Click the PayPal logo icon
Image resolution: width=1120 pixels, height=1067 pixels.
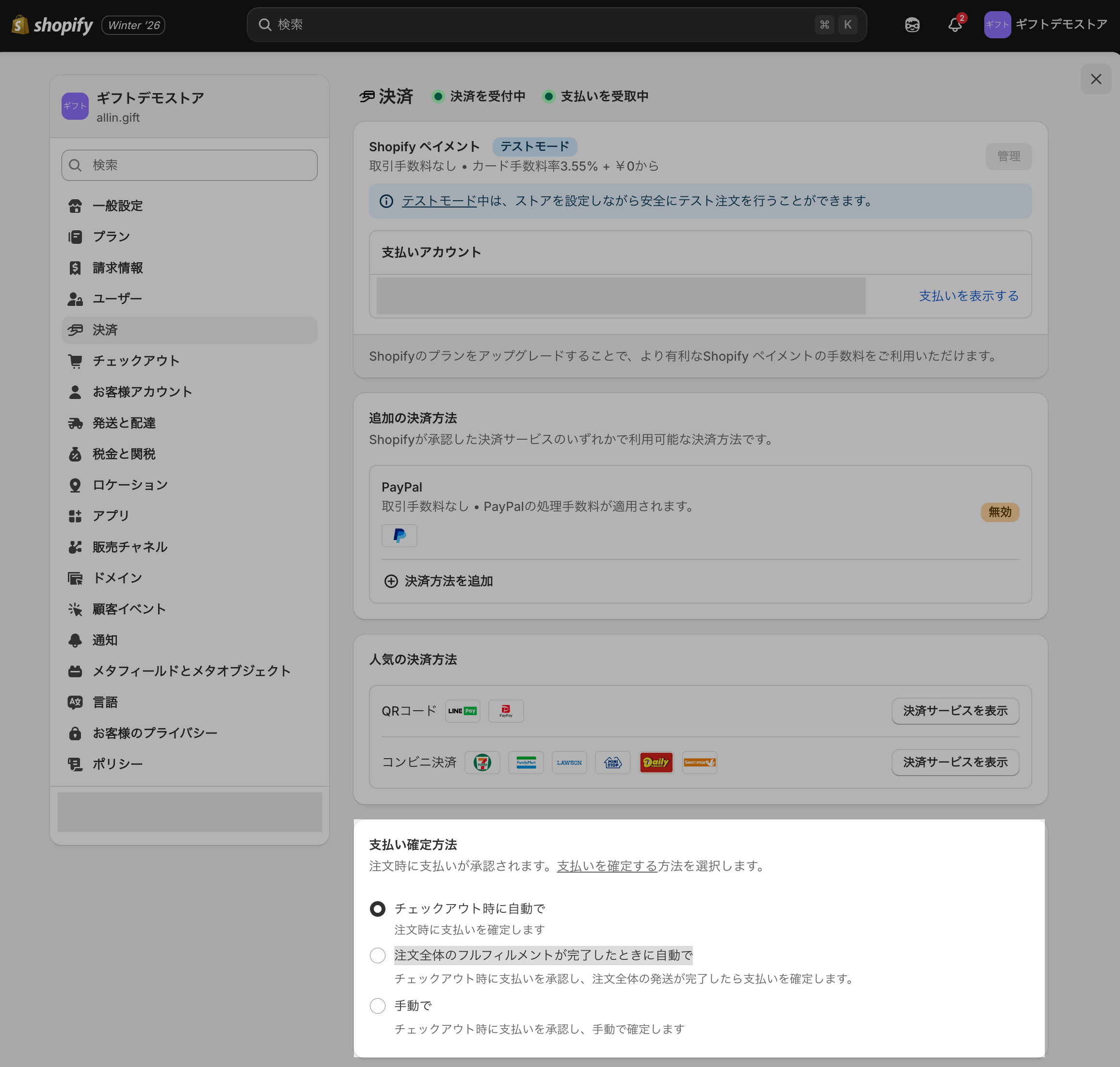click(x=400, y=535)
